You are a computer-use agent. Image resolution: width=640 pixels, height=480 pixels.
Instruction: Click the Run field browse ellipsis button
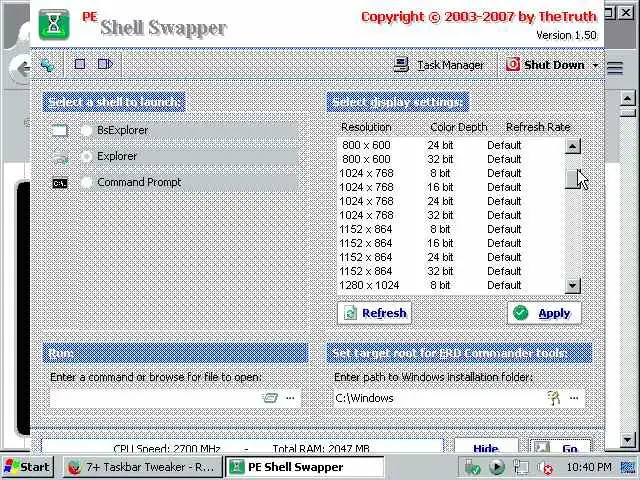click(x=290, y=398)
